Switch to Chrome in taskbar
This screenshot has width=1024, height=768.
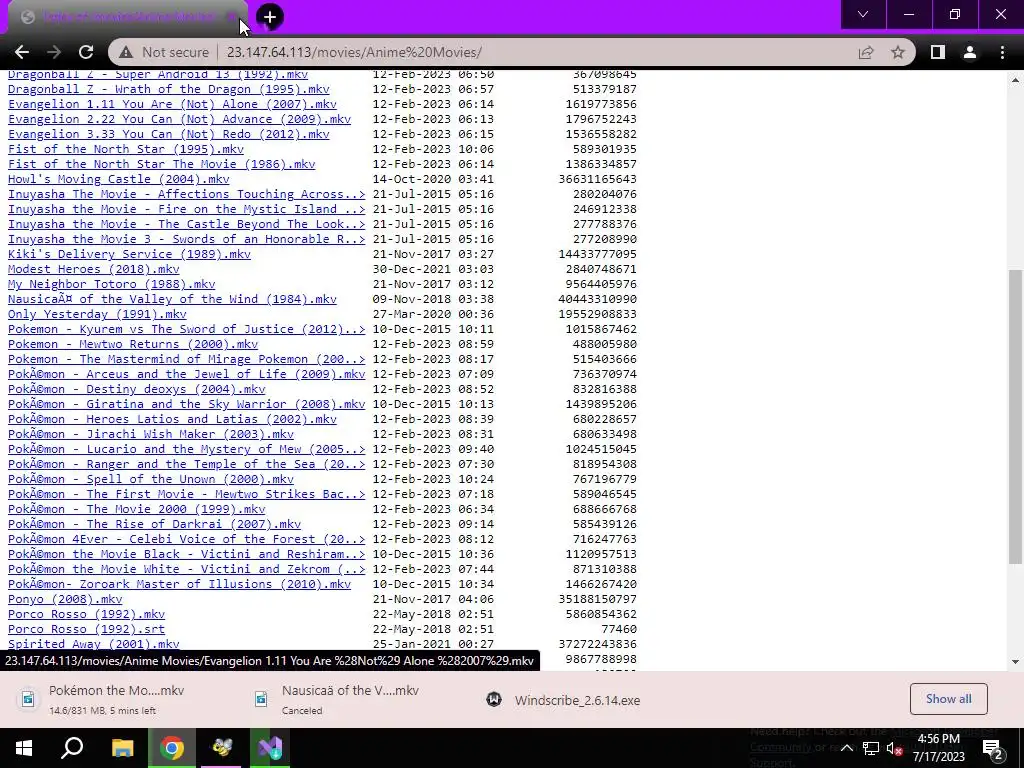pos(172,748)
